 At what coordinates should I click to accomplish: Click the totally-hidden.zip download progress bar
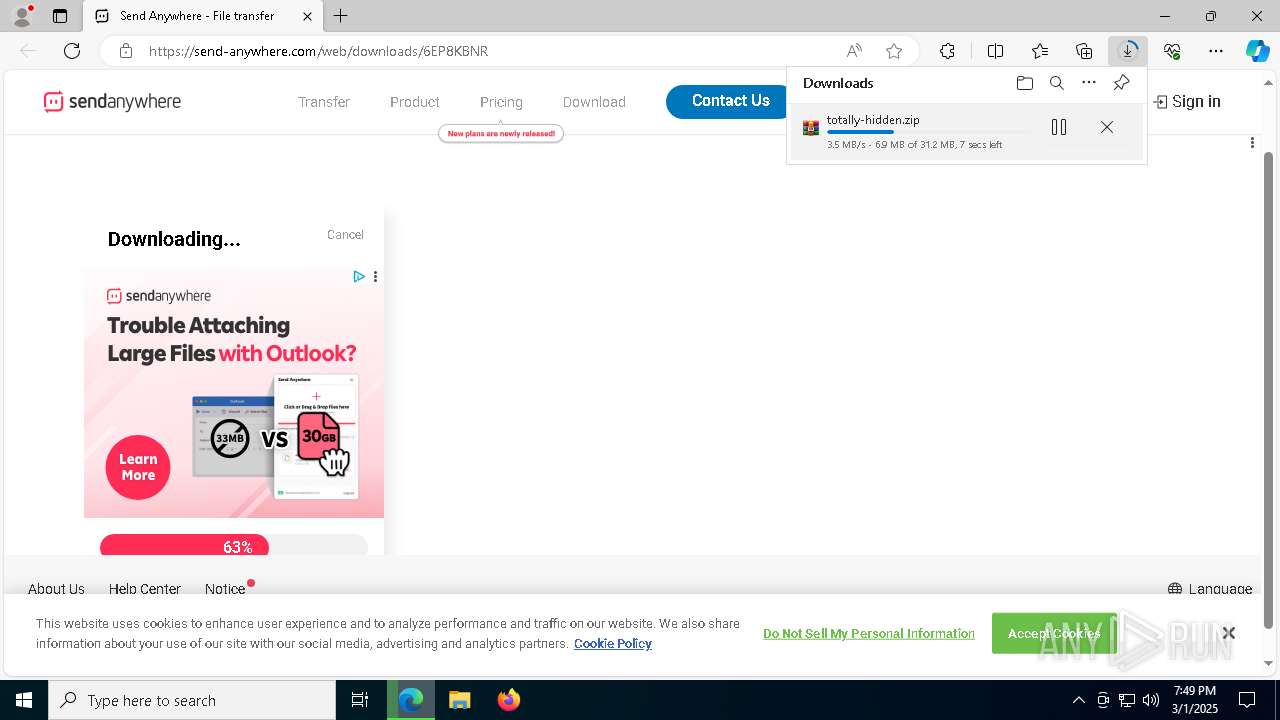929,132
